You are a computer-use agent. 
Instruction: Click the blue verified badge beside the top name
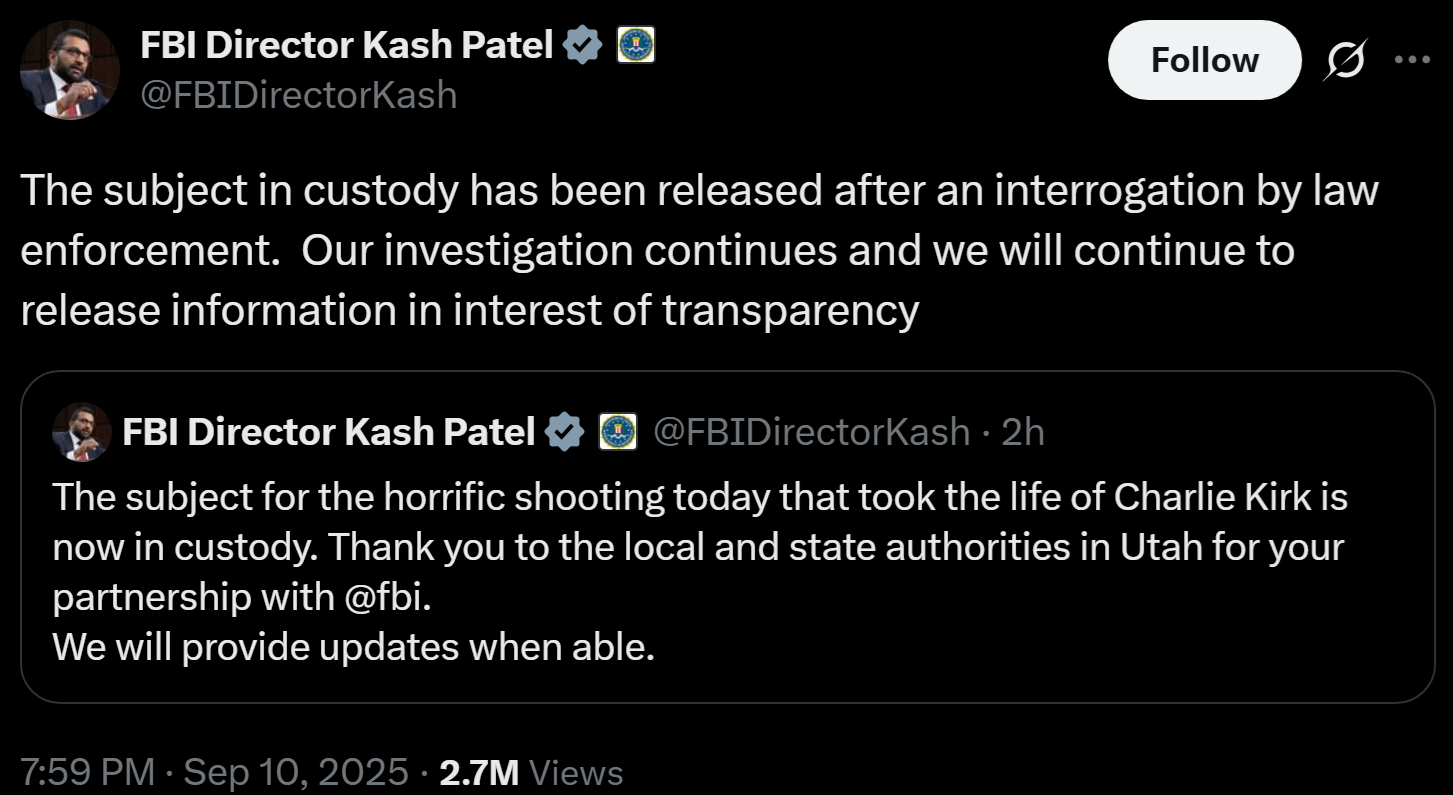click(x=583, y=45)
